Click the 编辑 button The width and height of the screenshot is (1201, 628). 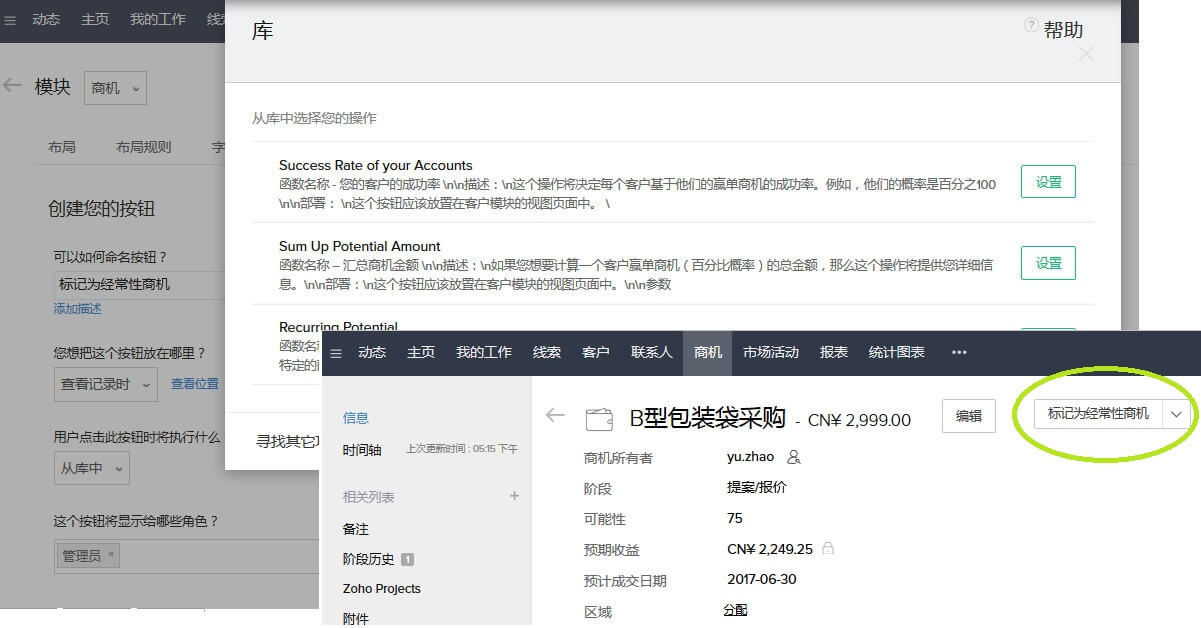pyautogui.click(x=968, y=416)
